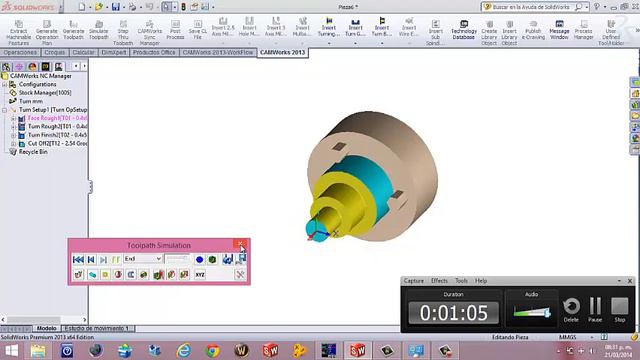Delete the current recording
The image size is (640, 360).
[x=571, y=309]
